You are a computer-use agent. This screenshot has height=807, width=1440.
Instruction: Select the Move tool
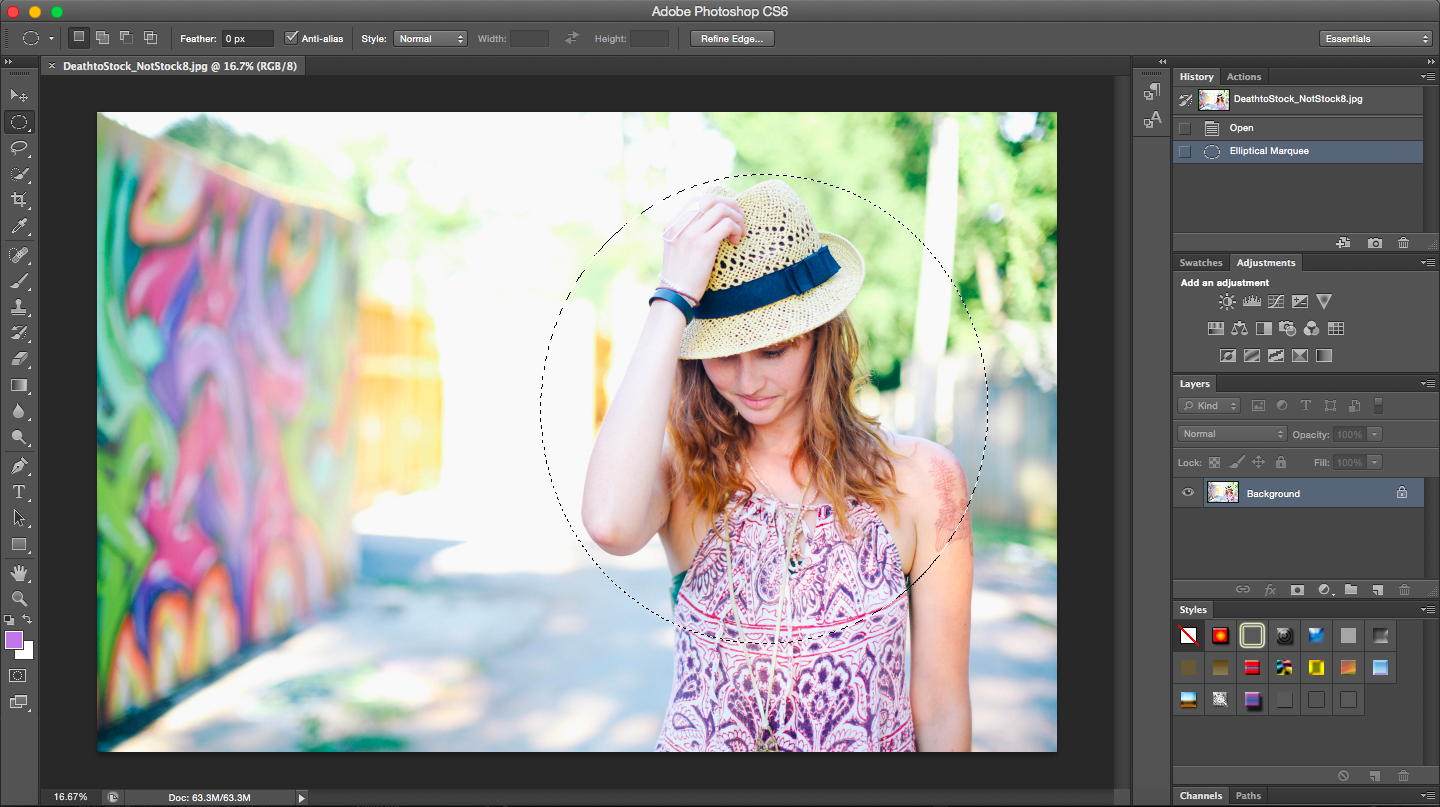tap(20, 93)
